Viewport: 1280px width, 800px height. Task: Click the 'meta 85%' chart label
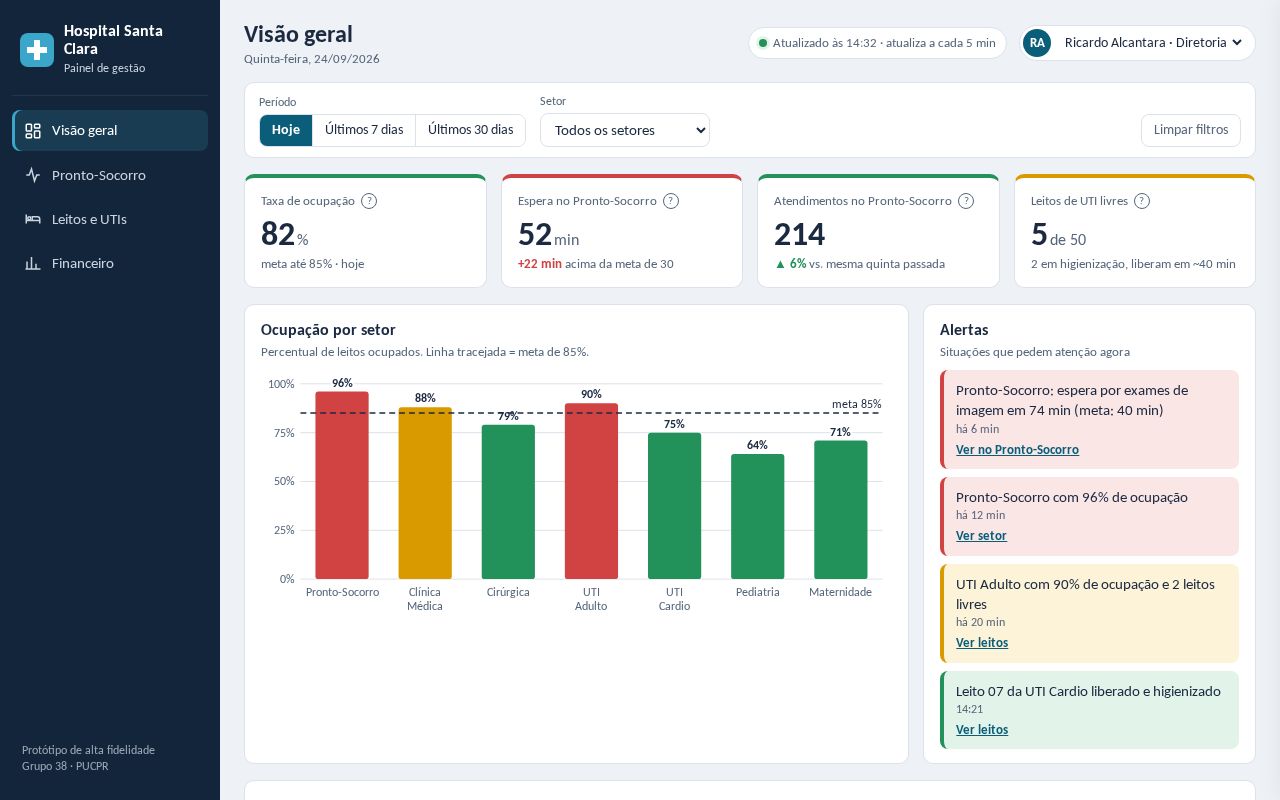point(857,404)
